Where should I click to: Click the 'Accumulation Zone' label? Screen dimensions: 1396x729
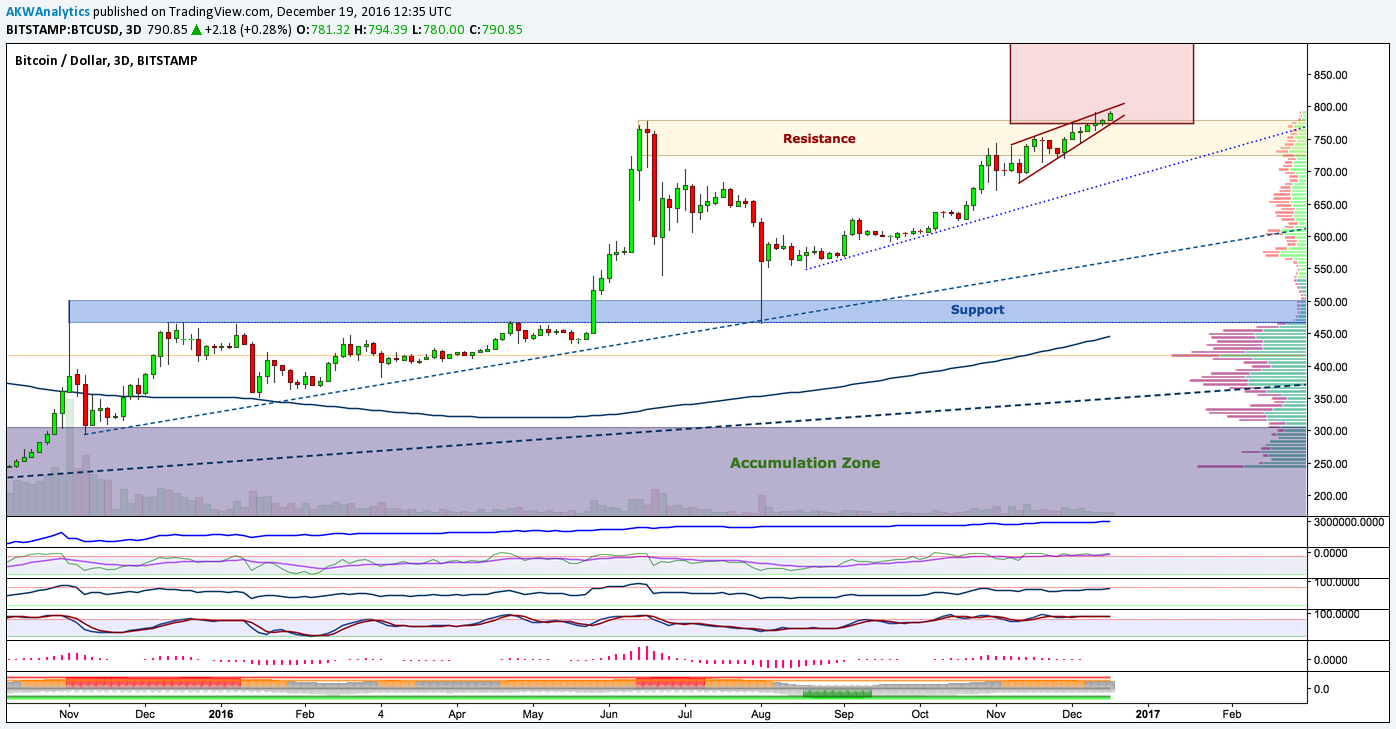click(x=805, y=463)
